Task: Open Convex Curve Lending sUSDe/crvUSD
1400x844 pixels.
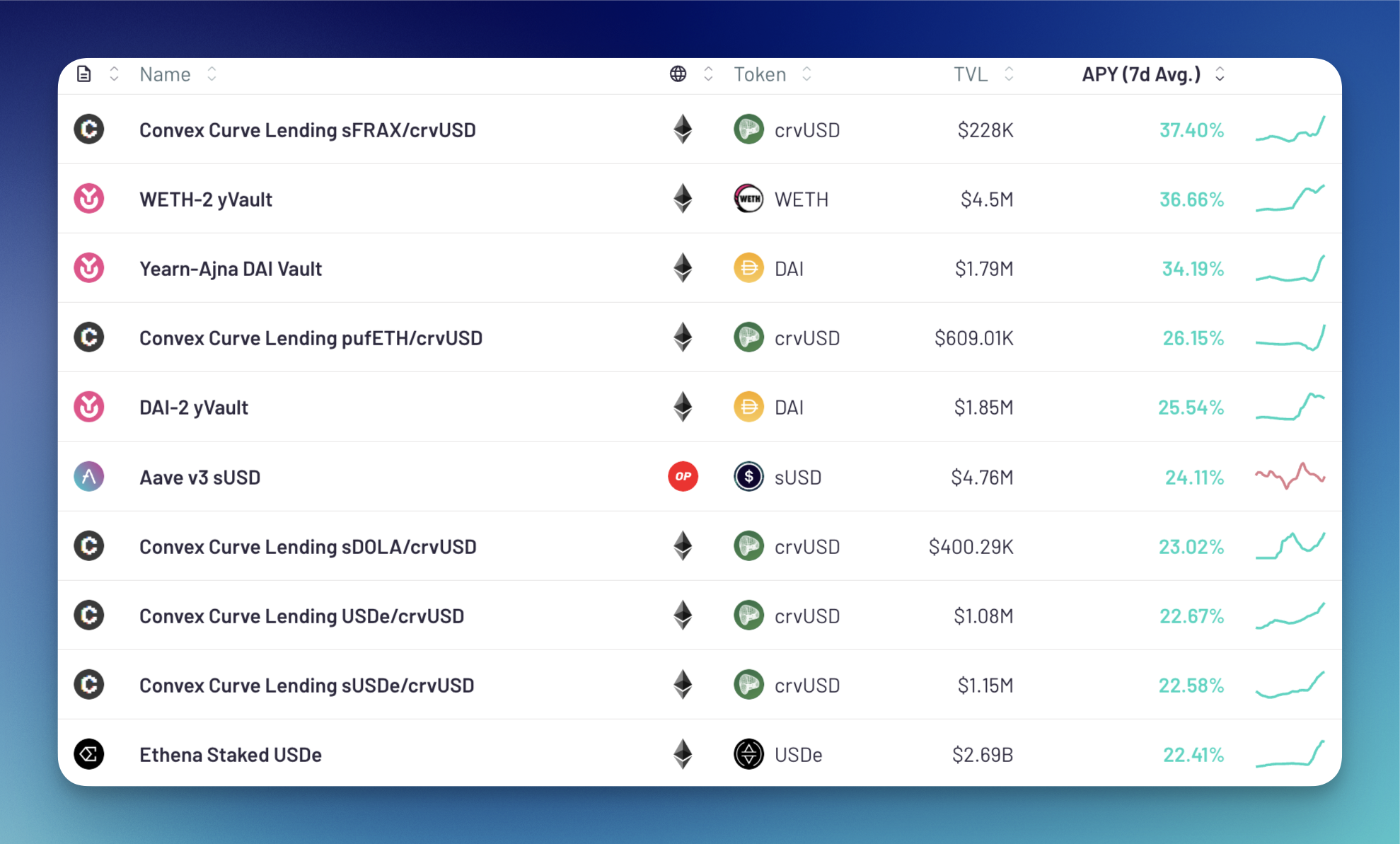Action: (307, 686)
